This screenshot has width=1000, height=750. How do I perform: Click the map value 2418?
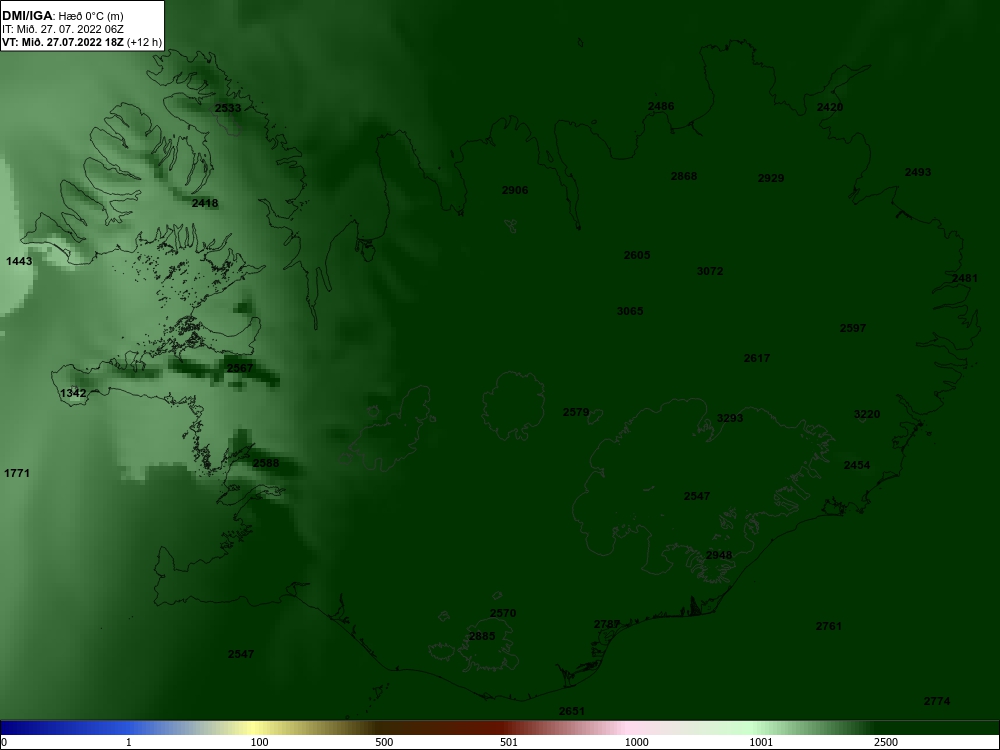tap(205, 203)
